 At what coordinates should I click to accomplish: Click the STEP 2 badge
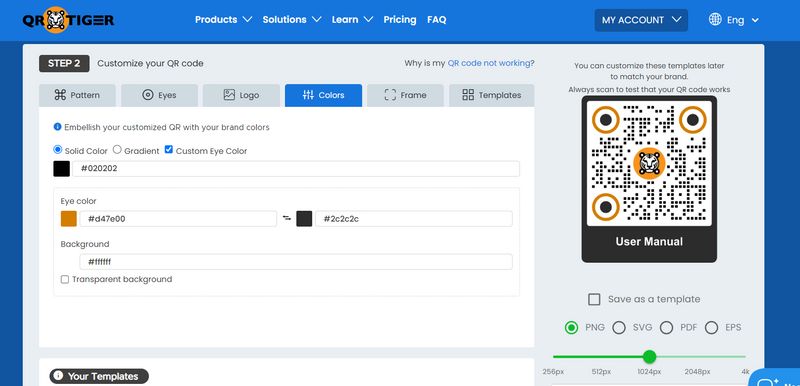(64, 64)
